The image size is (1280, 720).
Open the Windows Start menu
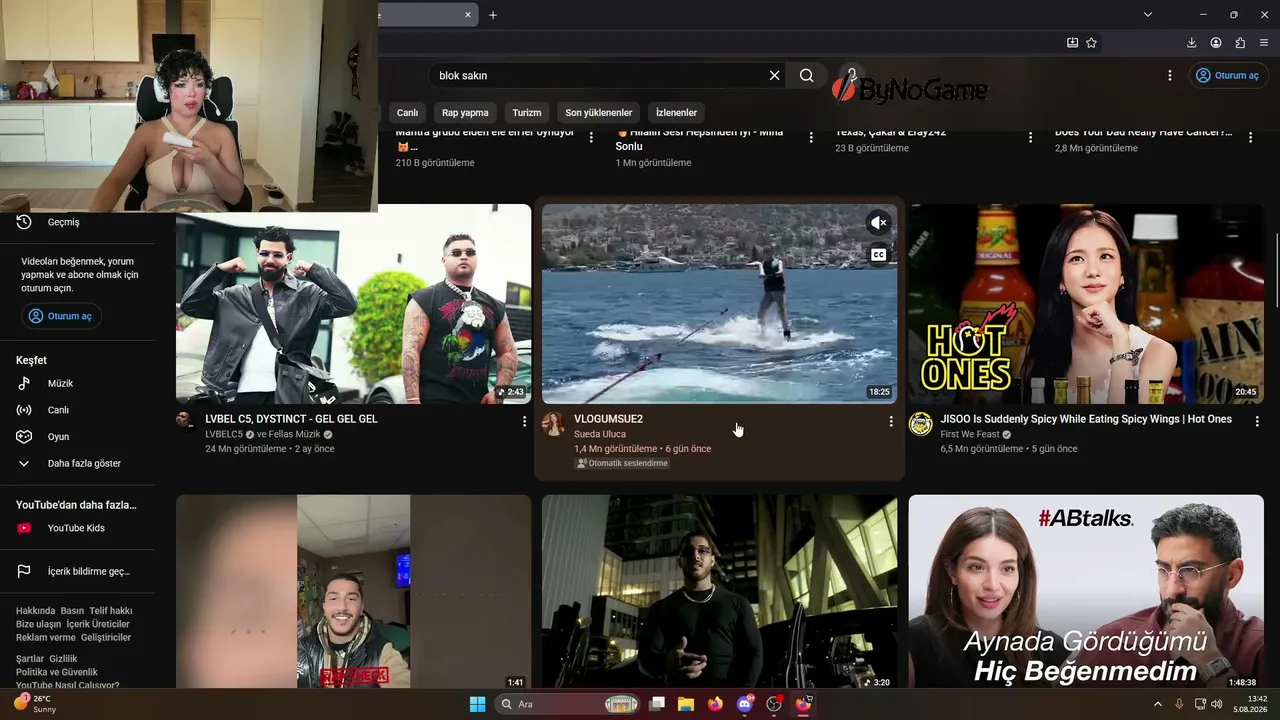[477, 704]
